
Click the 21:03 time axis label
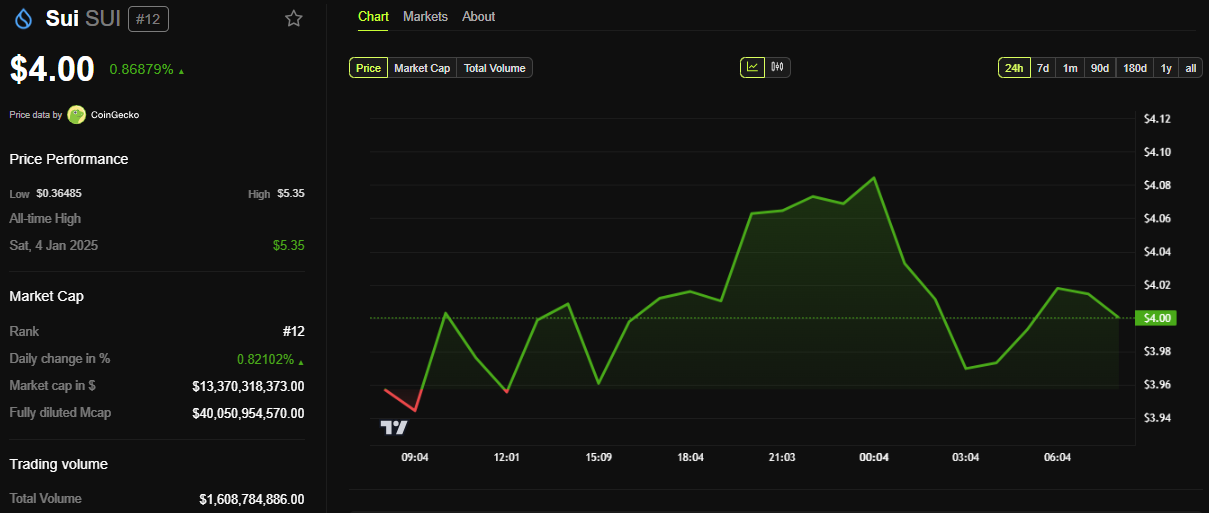tap(782, 457)
